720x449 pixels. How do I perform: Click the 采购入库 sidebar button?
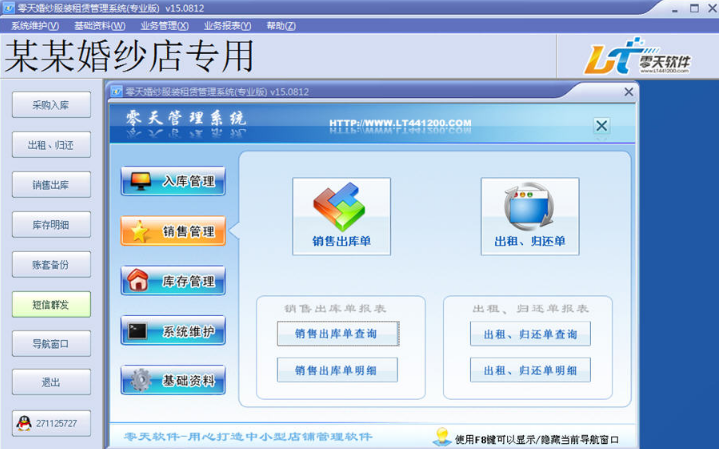[x=51, y=105]
